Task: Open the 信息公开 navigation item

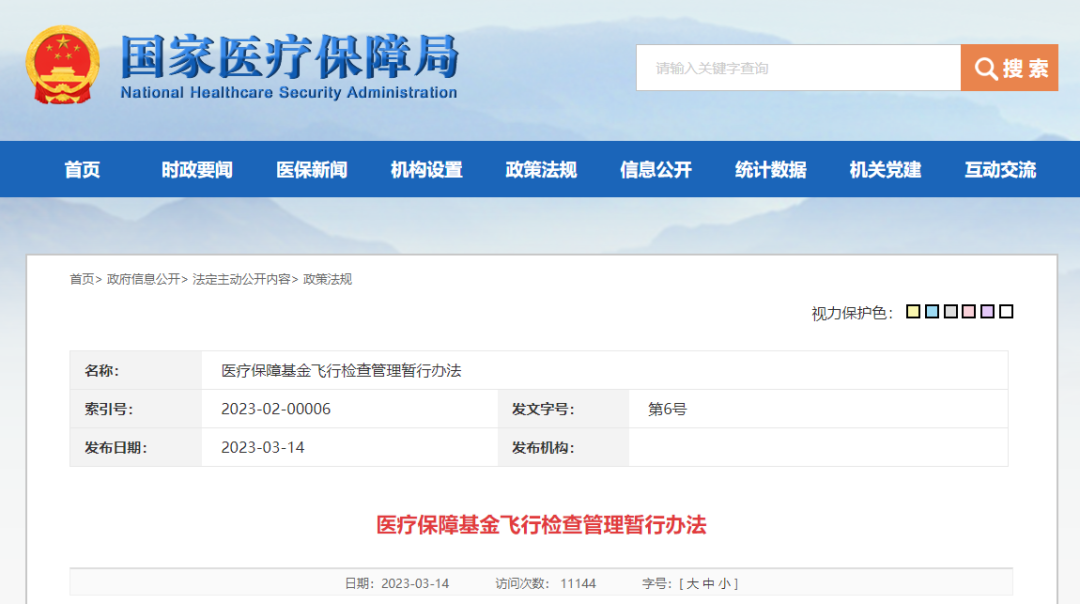Action: pyautogui.click(x=656, y=170)
